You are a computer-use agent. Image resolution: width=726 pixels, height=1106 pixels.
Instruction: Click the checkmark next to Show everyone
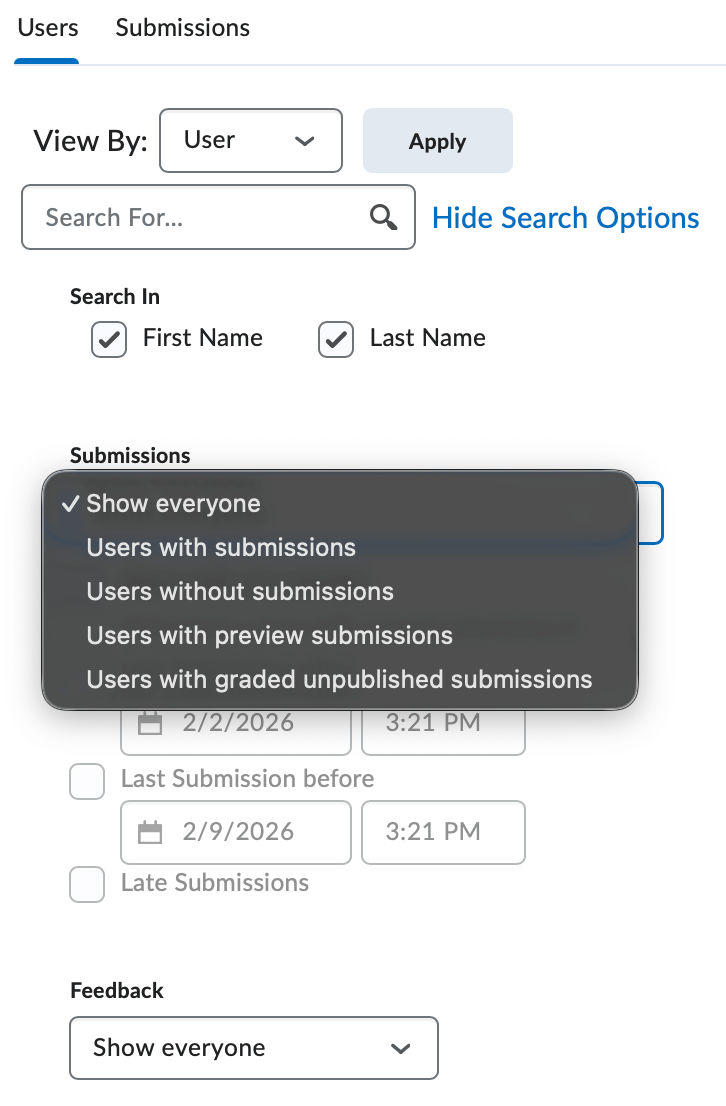(71, 503)
